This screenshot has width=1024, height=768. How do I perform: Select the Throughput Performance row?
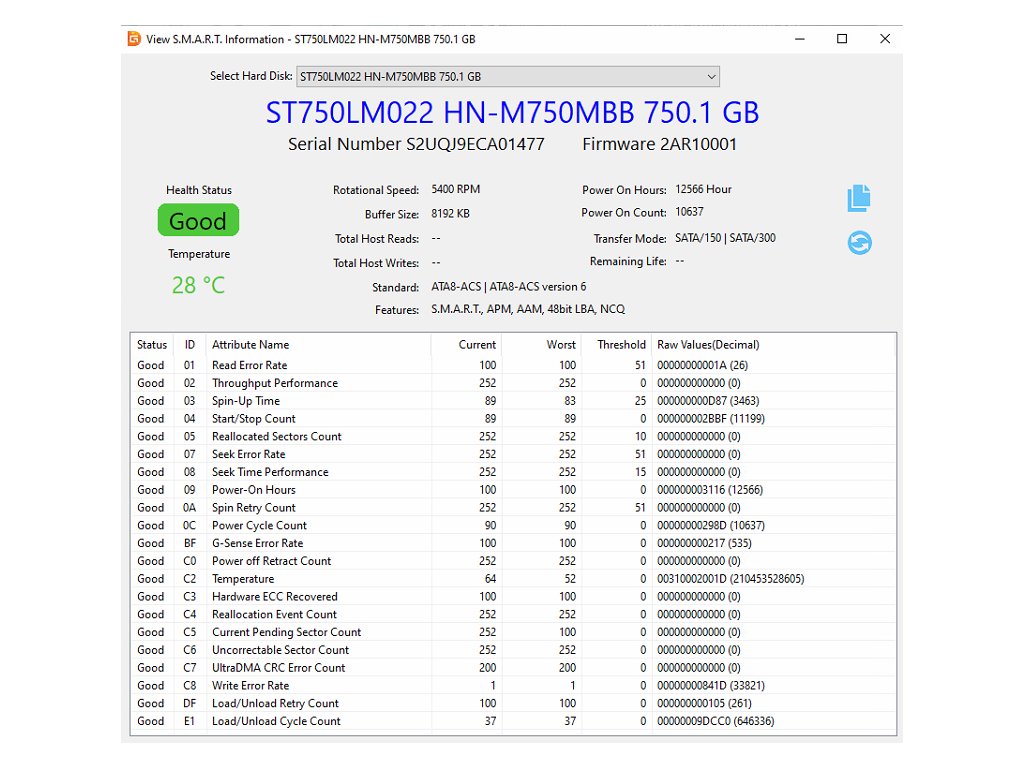513,383
